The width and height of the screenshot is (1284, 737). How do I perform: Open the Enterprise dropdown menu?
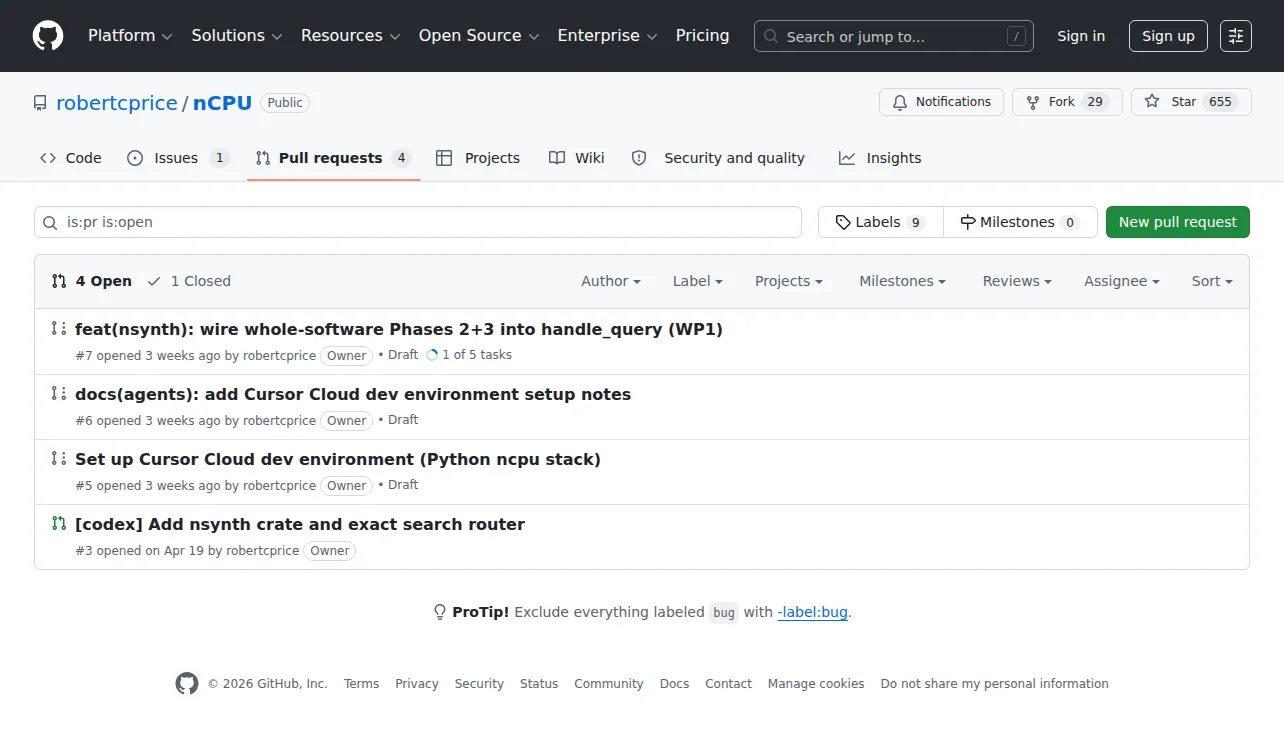pyautogui.click(x=608, y=36)
